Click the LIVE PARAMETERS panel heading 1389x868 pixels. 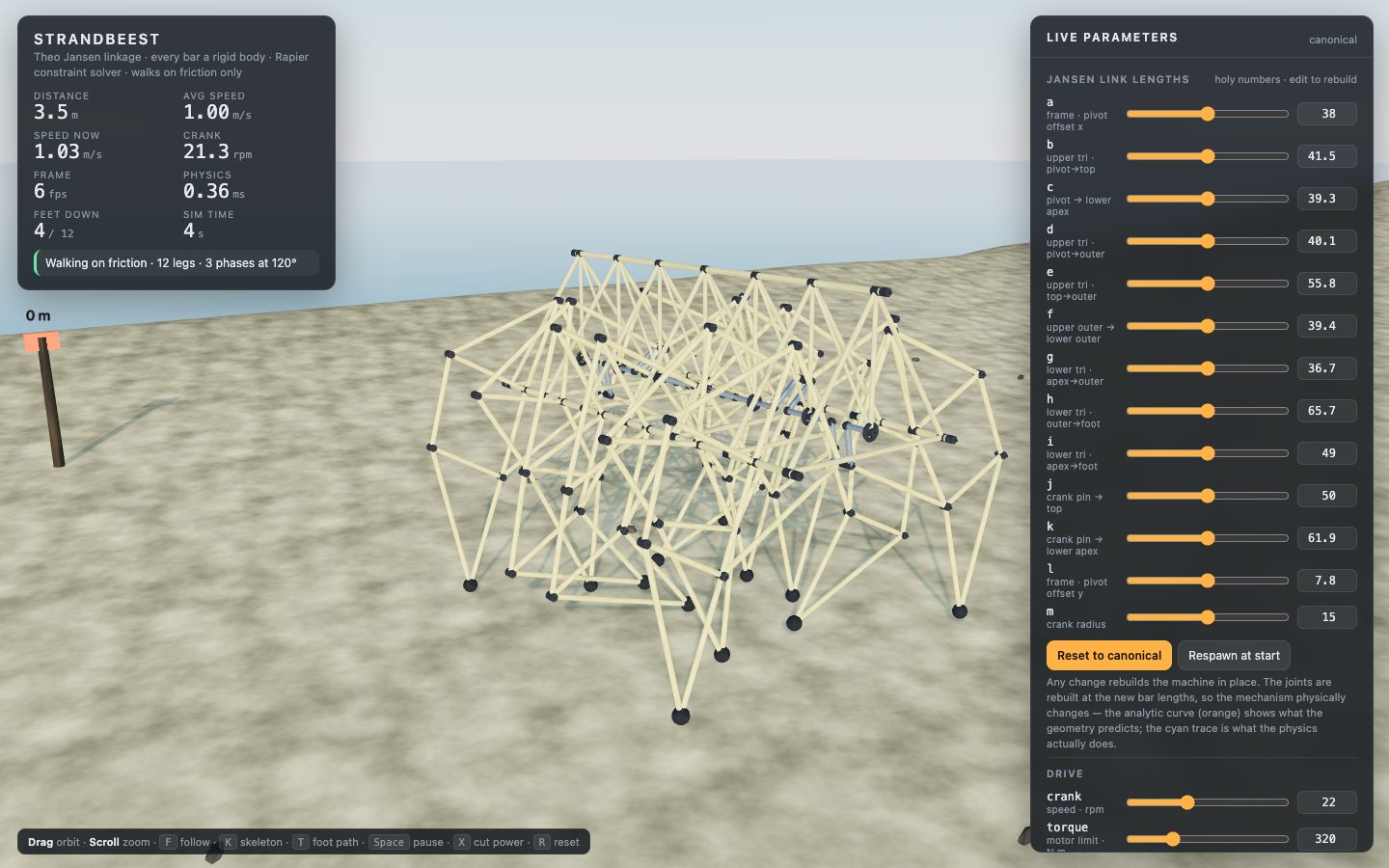click(1112, 38)
